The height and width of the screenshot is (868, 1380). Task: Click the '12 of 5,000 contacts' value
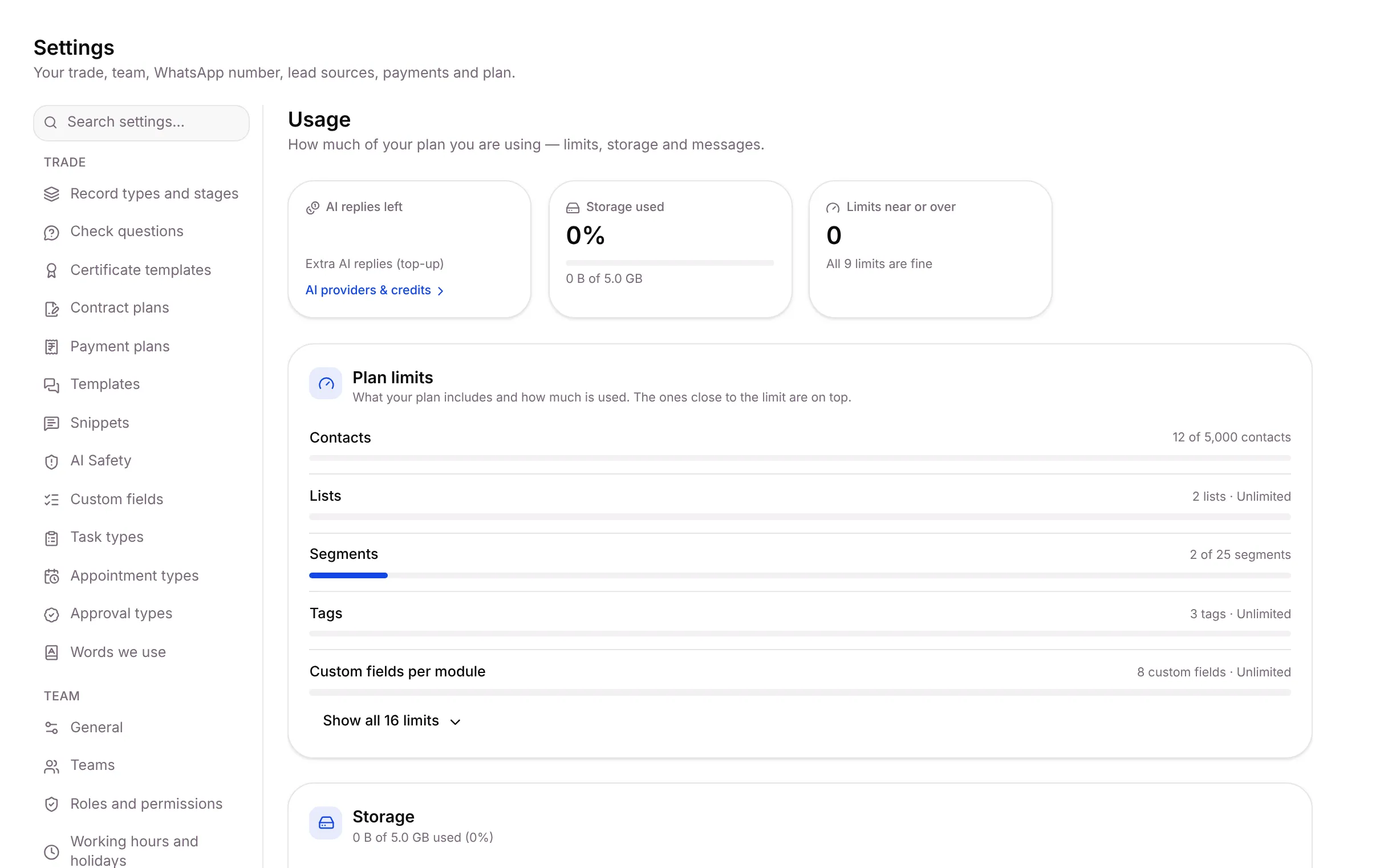[1232, 437]
